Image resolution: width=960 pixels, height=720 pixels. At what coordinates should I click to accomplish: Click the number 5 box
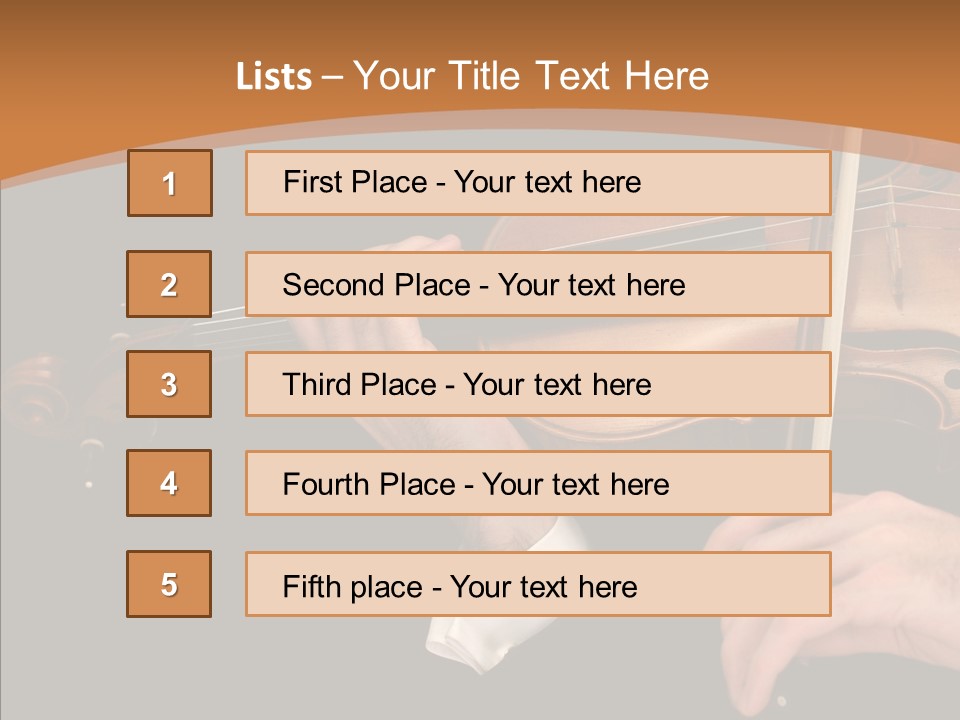pyautogui.click(x=169, y=584)
